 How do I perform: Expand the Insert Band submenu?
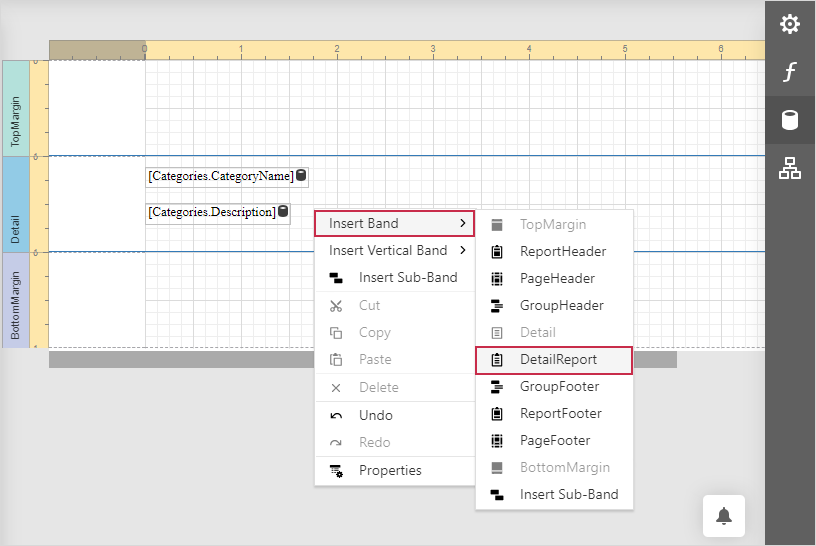tap(394, 223)
